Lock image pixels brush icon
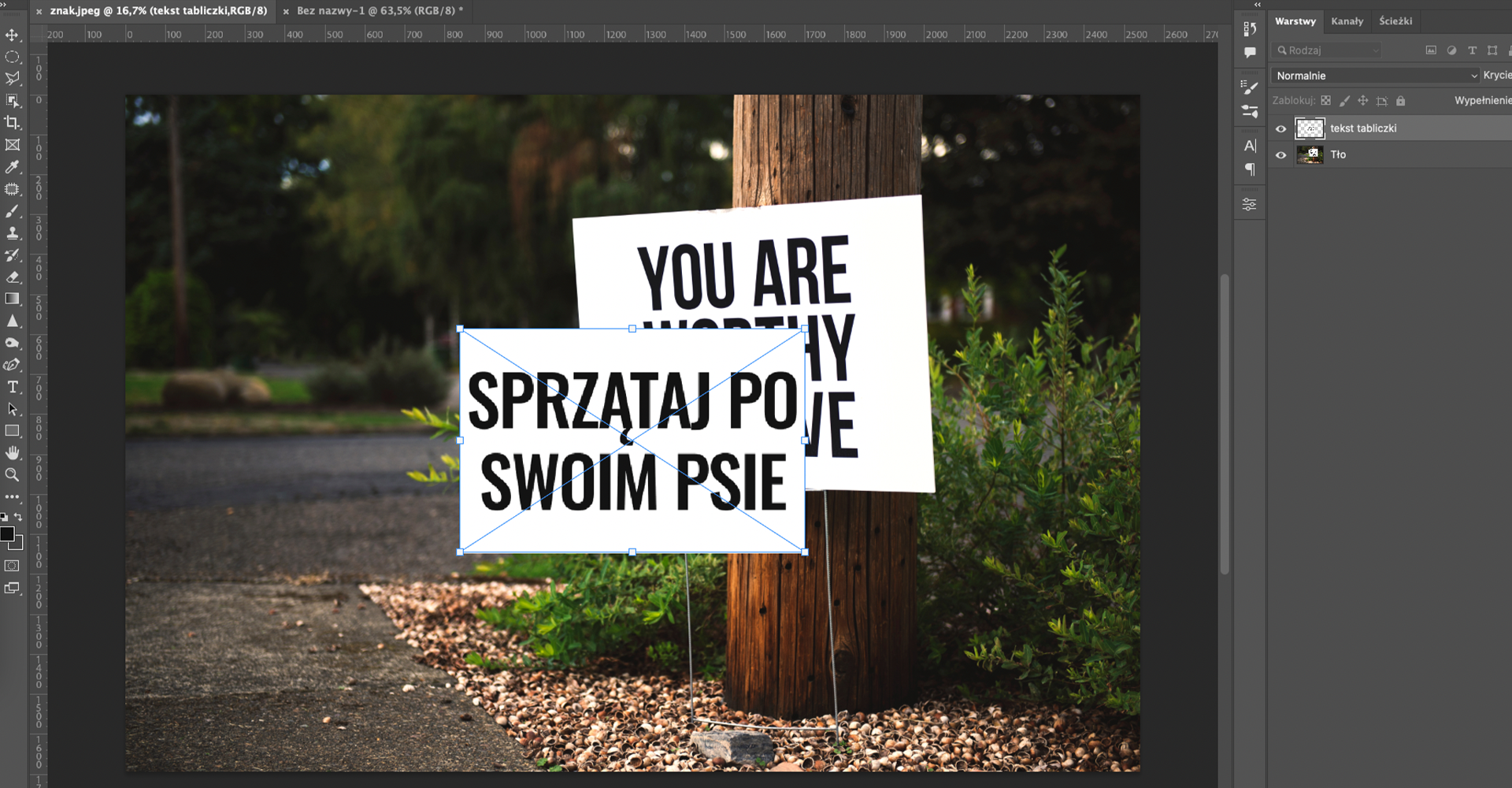Image resolution: width=1512 pixels, height=788 pixels. click(1344, 101)
